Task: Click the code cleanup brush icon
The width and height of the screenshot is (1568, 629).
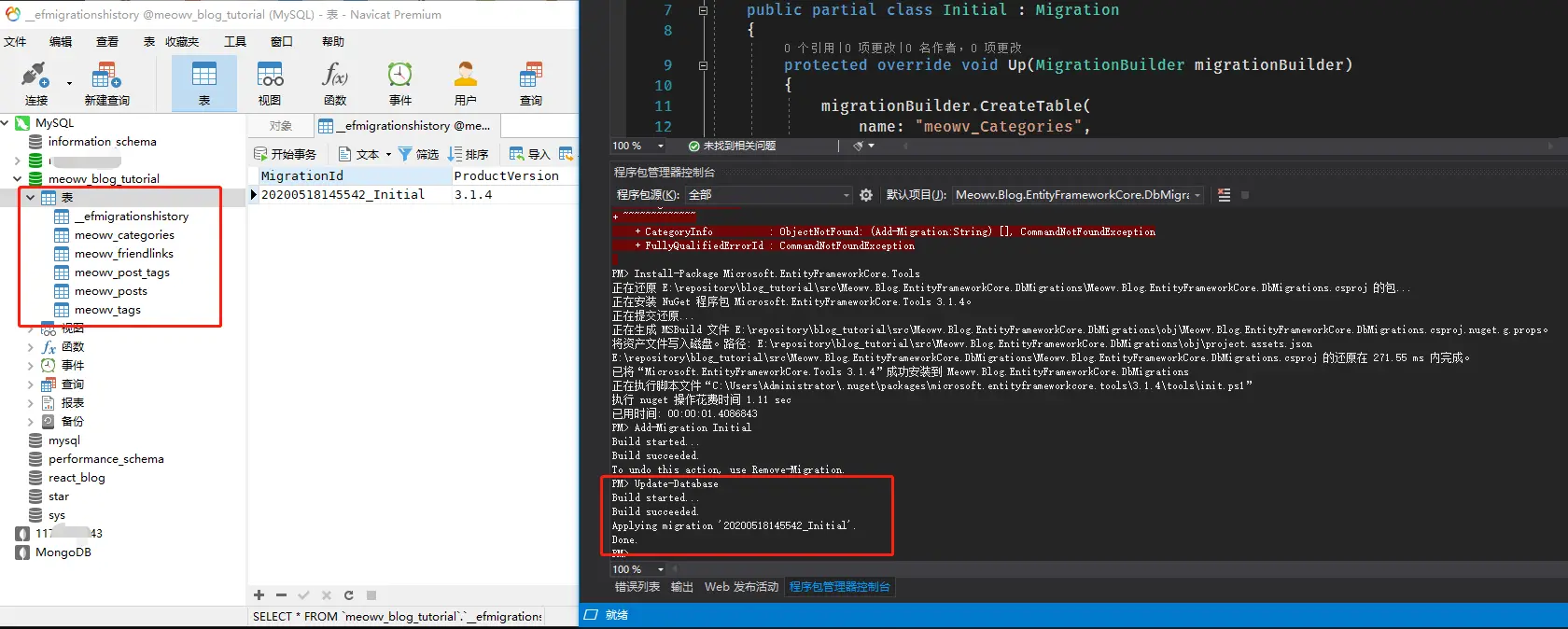Action: pyautogui.click(x=859, y=146)
